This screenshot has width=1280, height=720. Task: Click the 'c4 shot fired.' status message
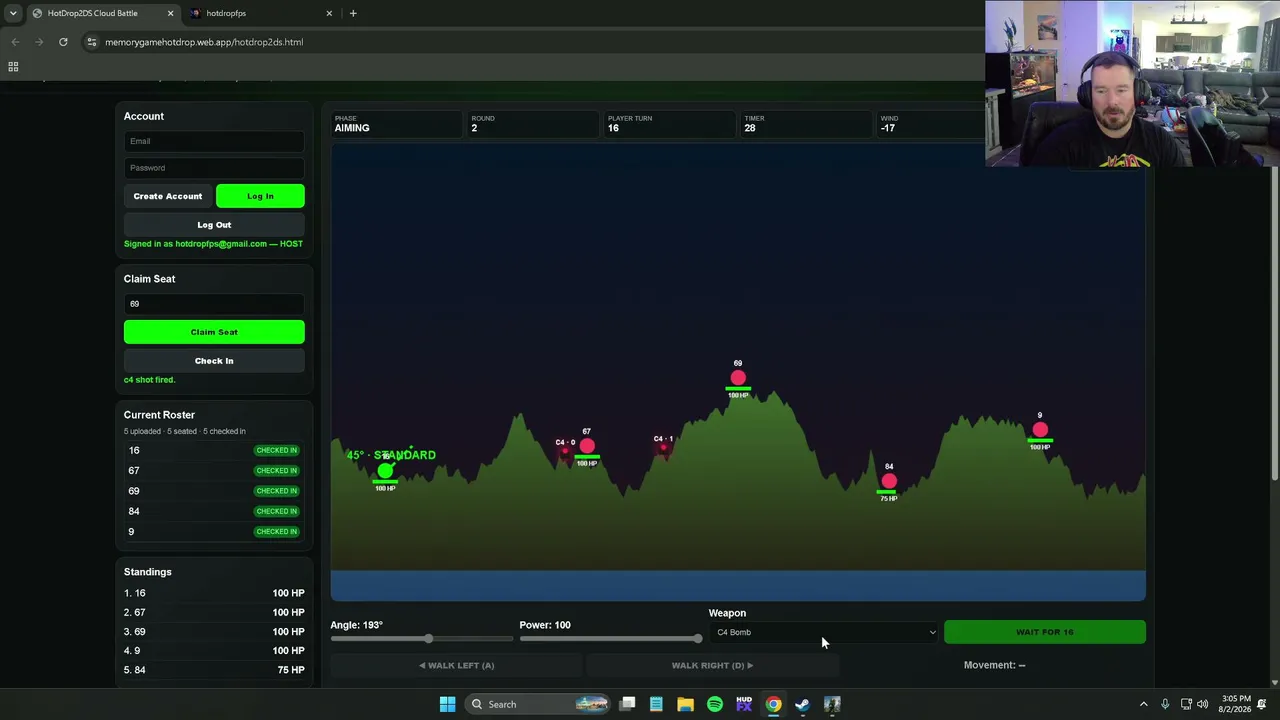coord(149,380)
